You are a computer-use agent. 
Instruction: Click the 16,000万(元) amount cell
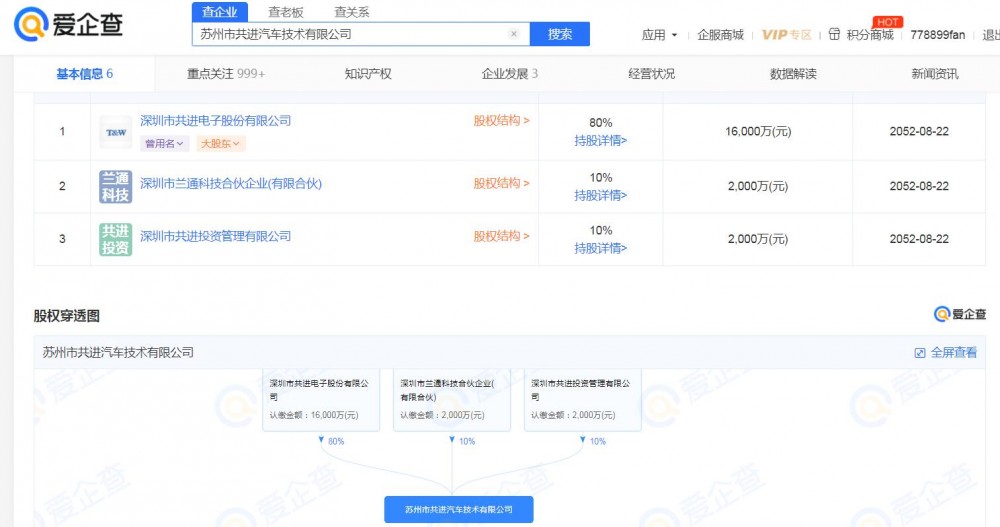point(758,131)
